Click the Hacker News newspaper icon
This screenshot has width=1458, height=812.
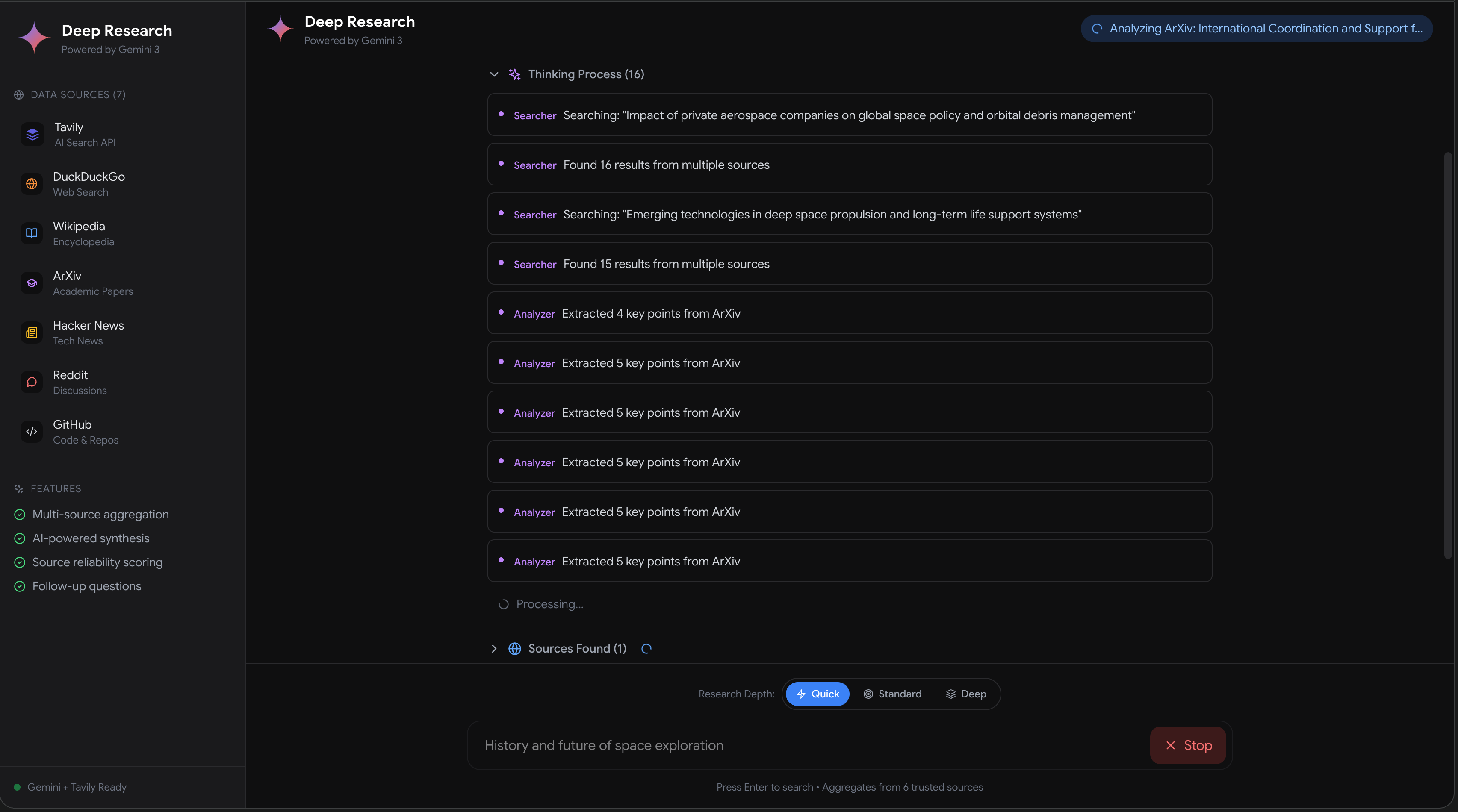click(32, 333)
